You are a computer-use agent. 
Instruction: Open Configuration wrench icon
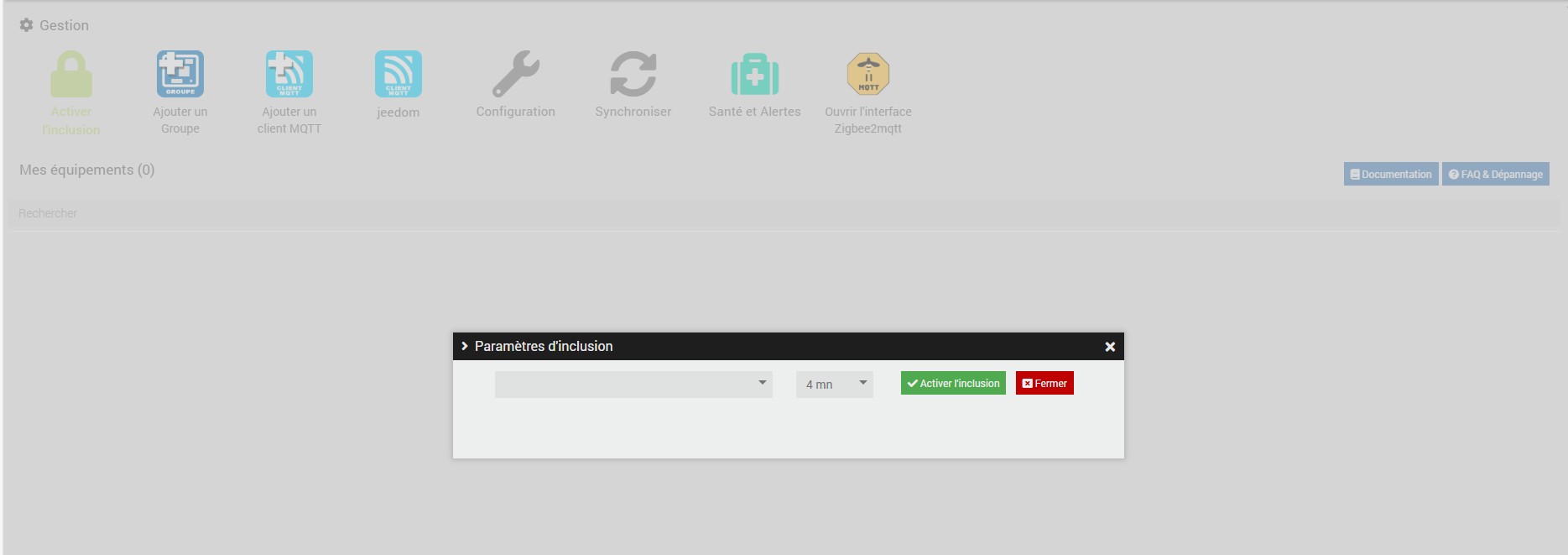(516, 74)
